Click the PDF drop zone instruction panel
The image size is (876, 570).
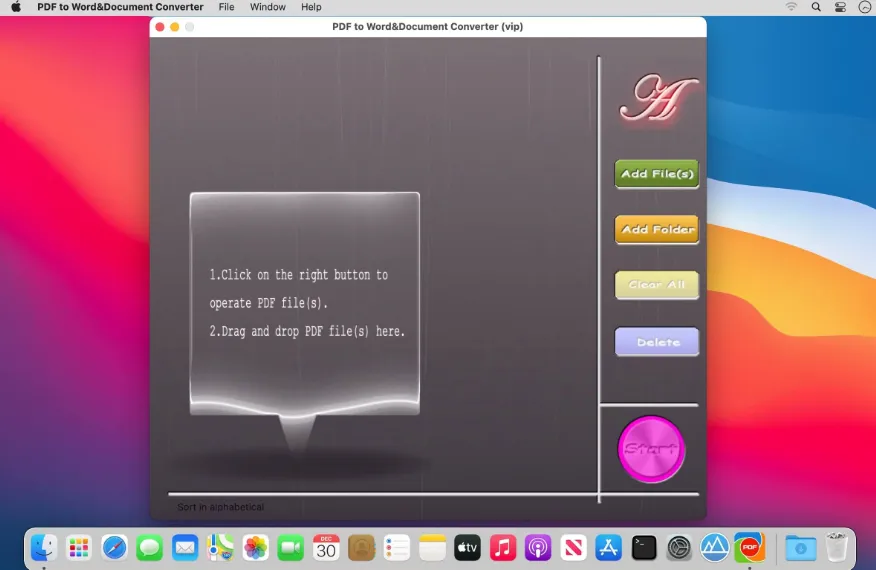304,303
